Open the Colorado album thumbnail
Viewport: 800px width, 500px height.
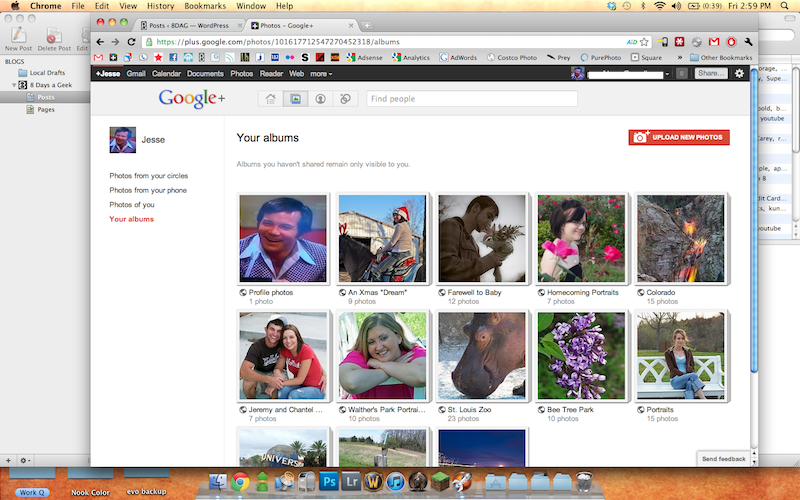point(681,238)
